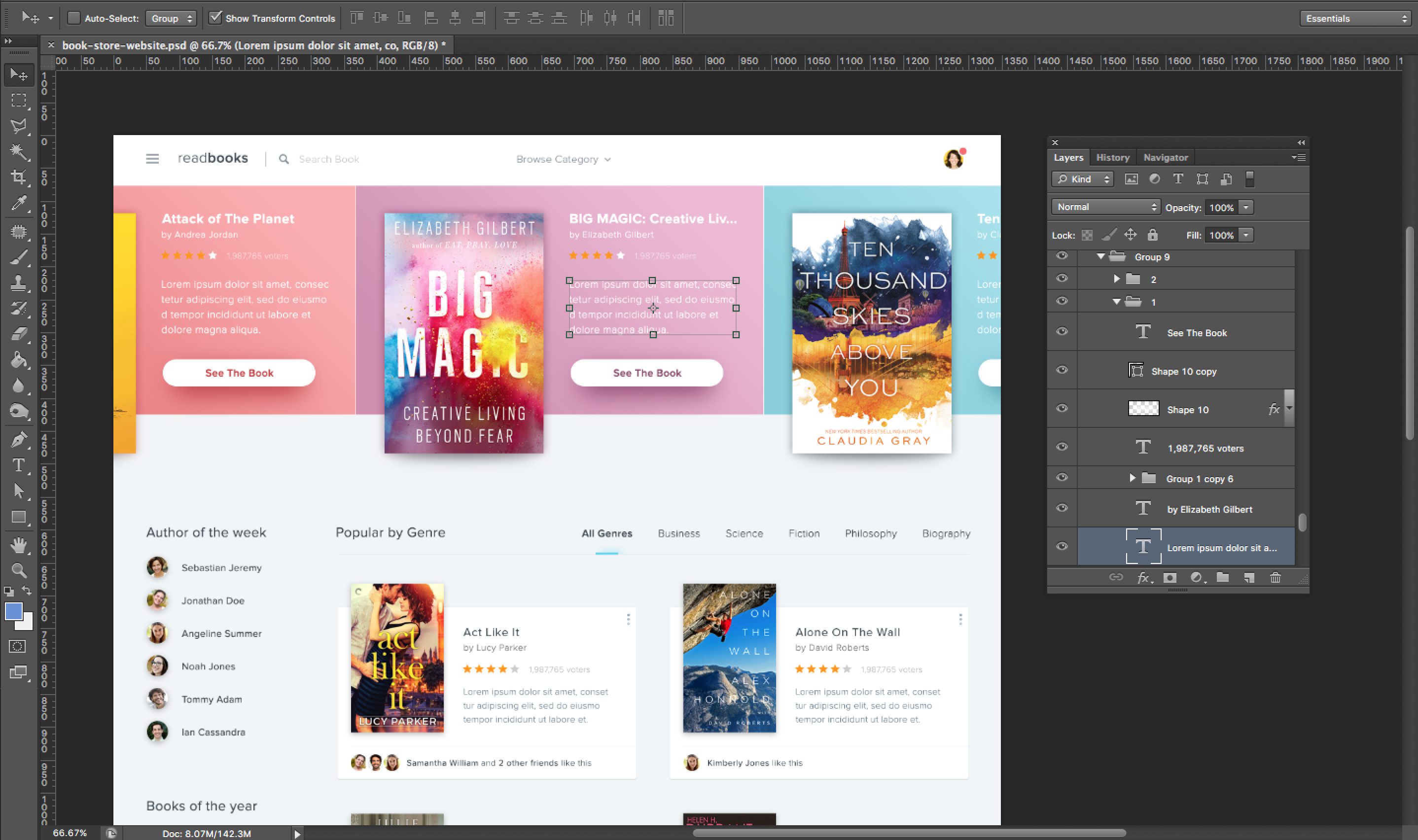Screen dimensions: 1418x840
Task: Hide the See The Book text layer
Action: tap(1062, 332)
